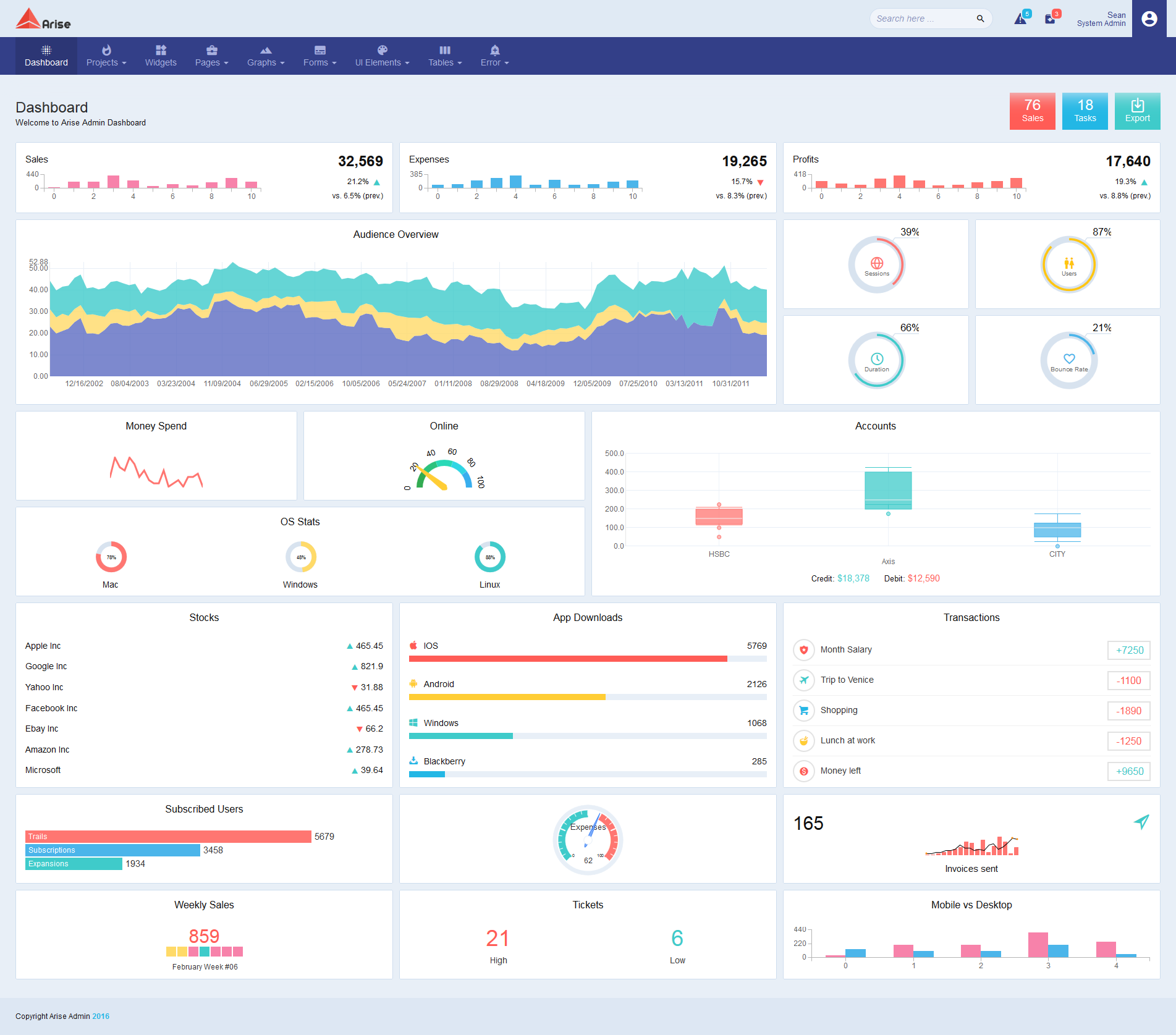Click inside the search field
The height and width of the screenshot is (1035, 1176).
(921, 19)
